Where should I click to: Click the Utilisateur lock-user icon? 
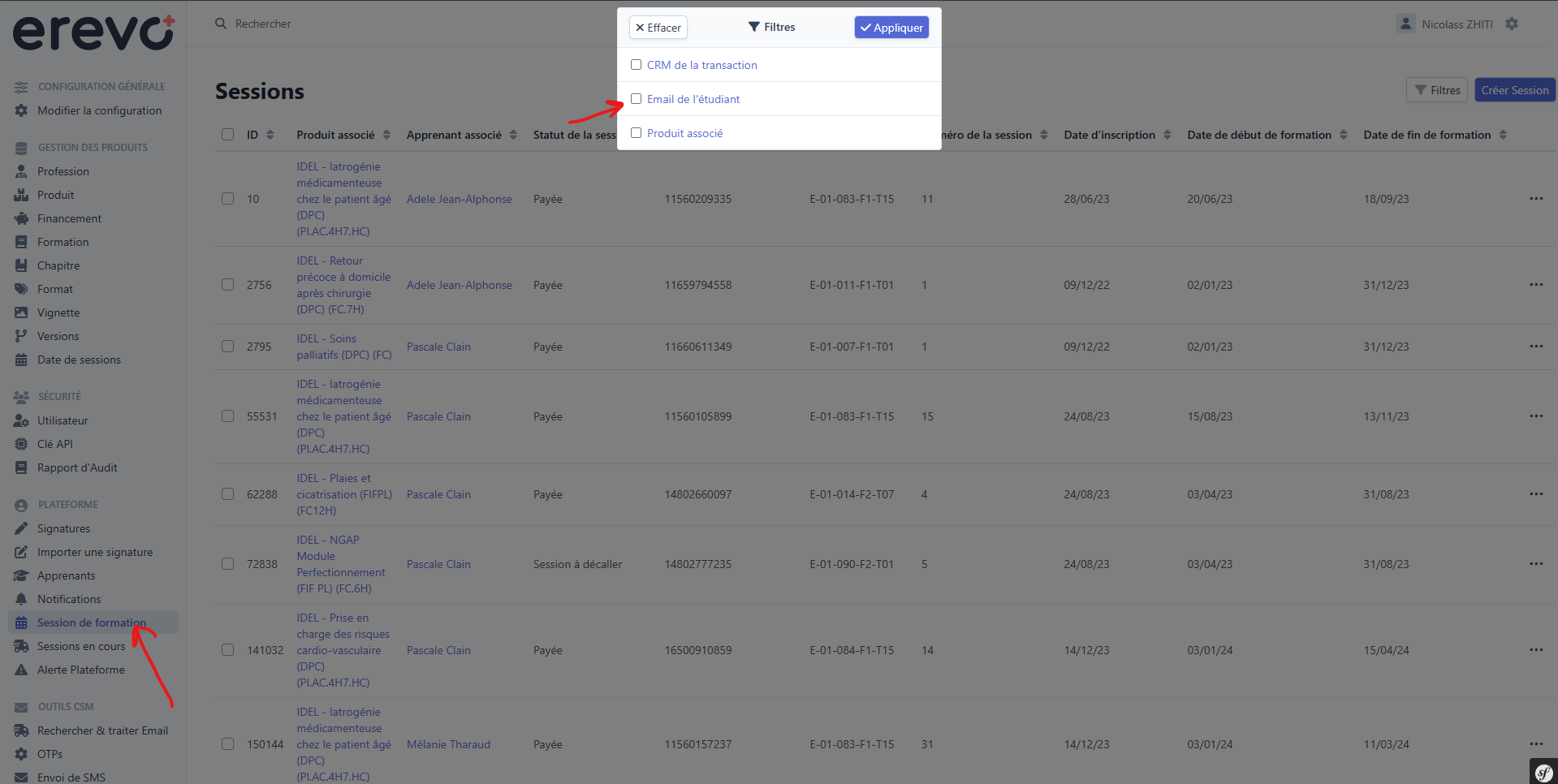tap(21, 420)
